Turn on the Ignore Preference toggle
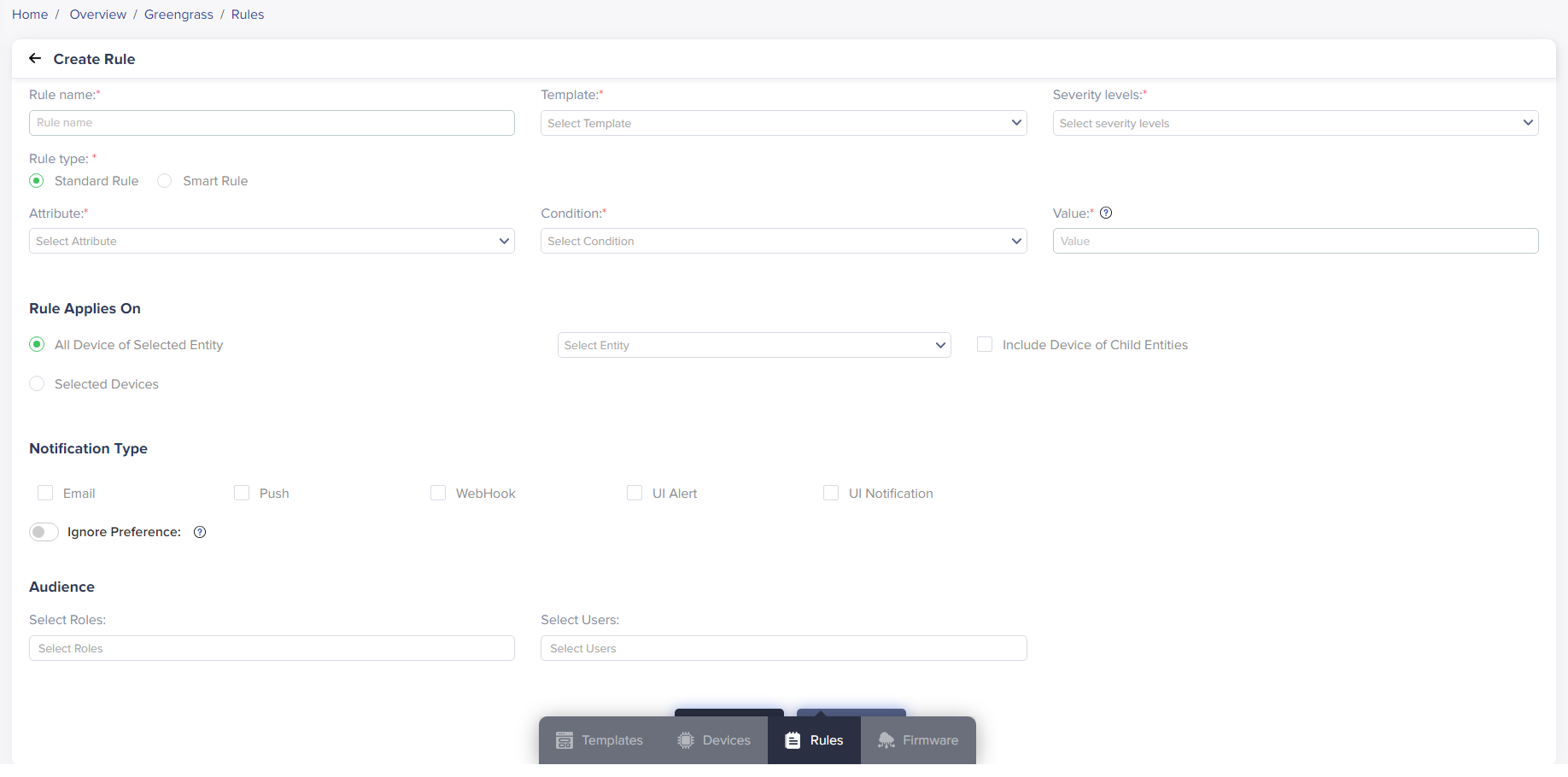 click(x=44, y=532)
